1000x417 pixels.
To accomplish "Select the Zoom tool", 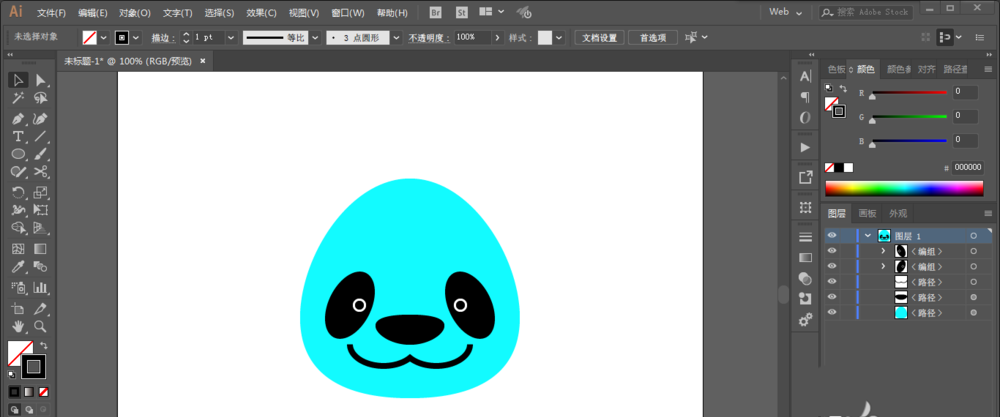I will 41,326.
